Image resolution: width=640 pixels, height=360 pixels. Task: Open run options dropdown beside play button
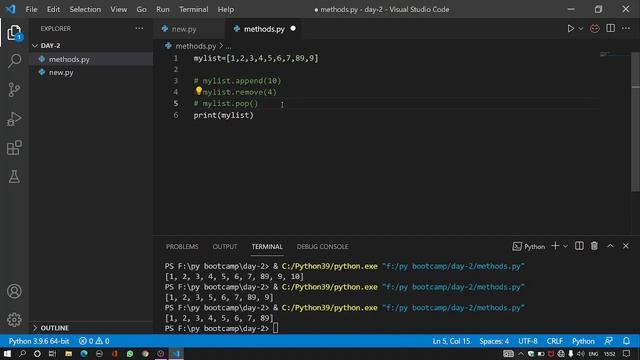coord(581,29)
